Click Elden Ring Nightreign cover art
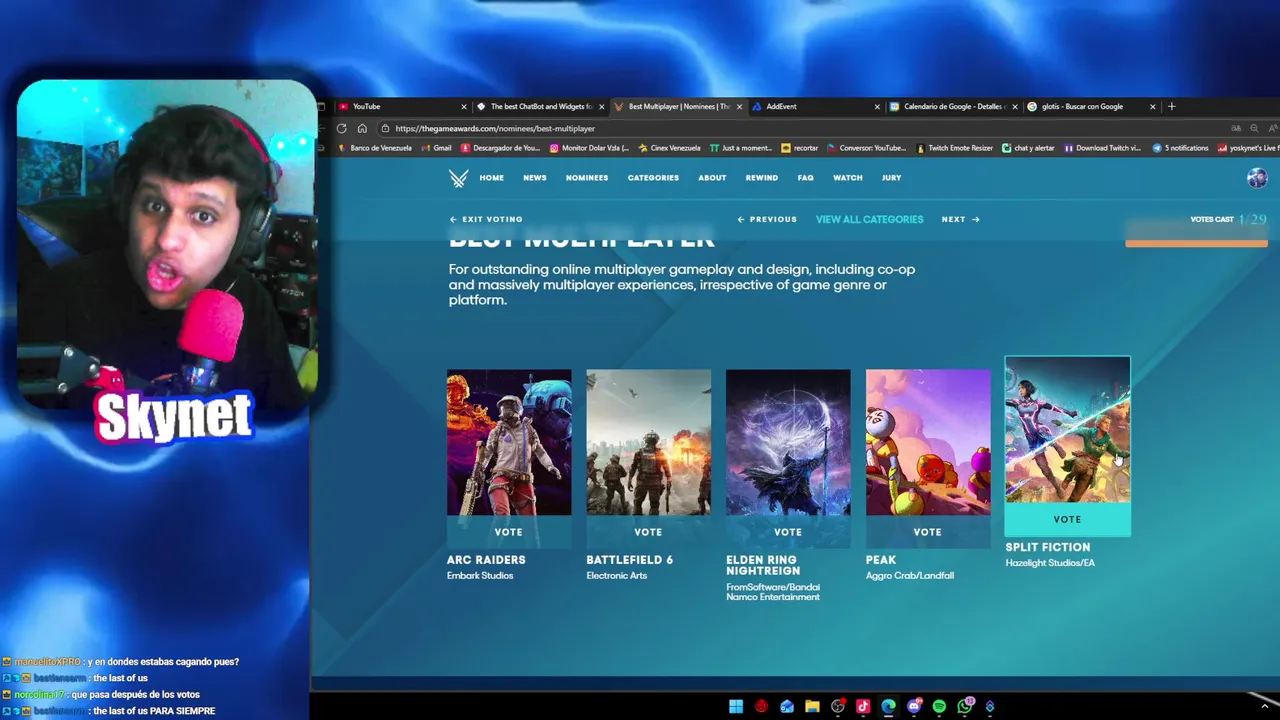 pyautogui.click(x=788, y=443)
